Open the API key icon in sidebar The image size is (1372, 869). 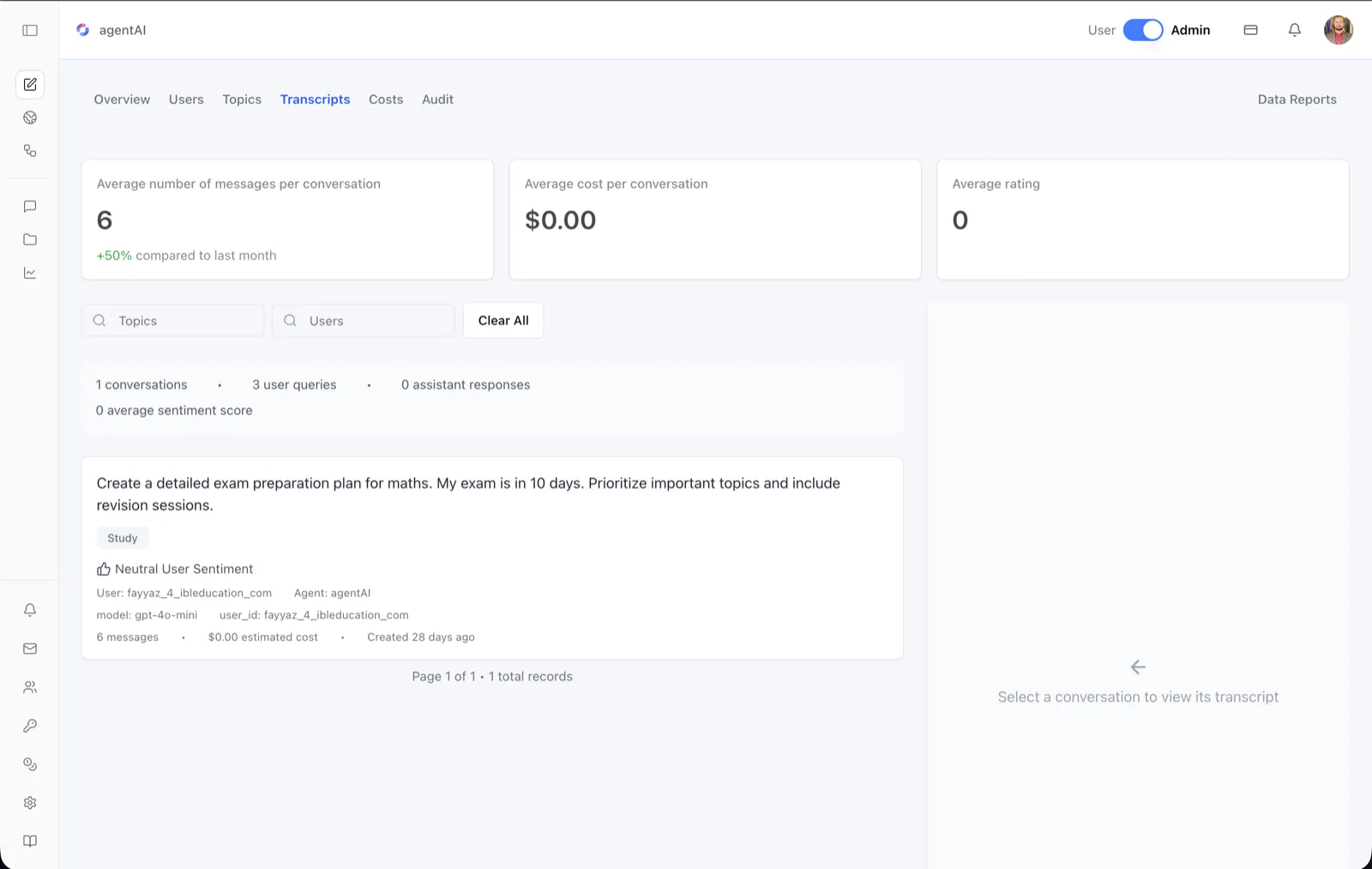[x=30, y=726]
